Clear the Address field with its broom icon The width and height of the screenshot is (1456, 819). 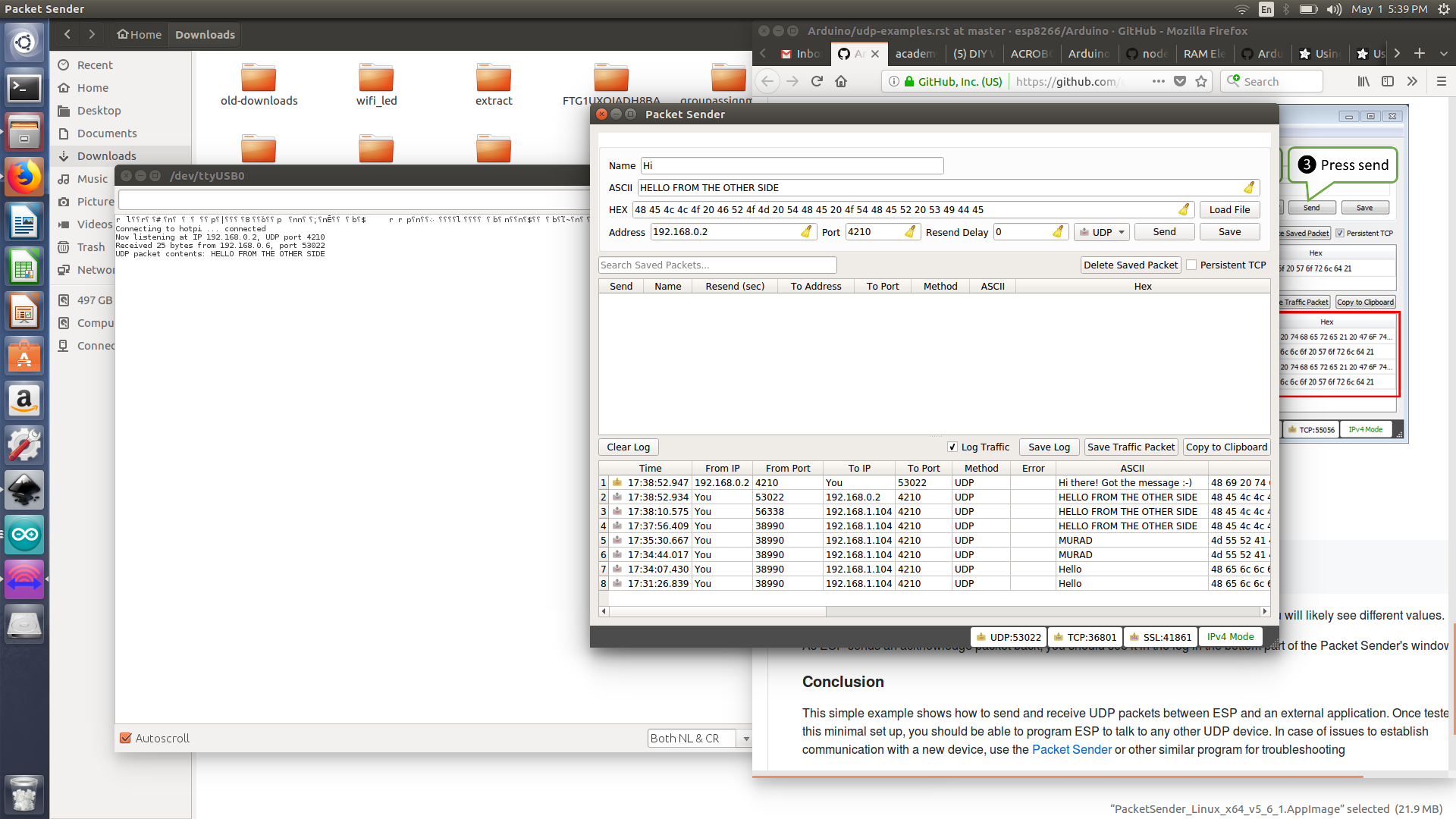point(806,231)
